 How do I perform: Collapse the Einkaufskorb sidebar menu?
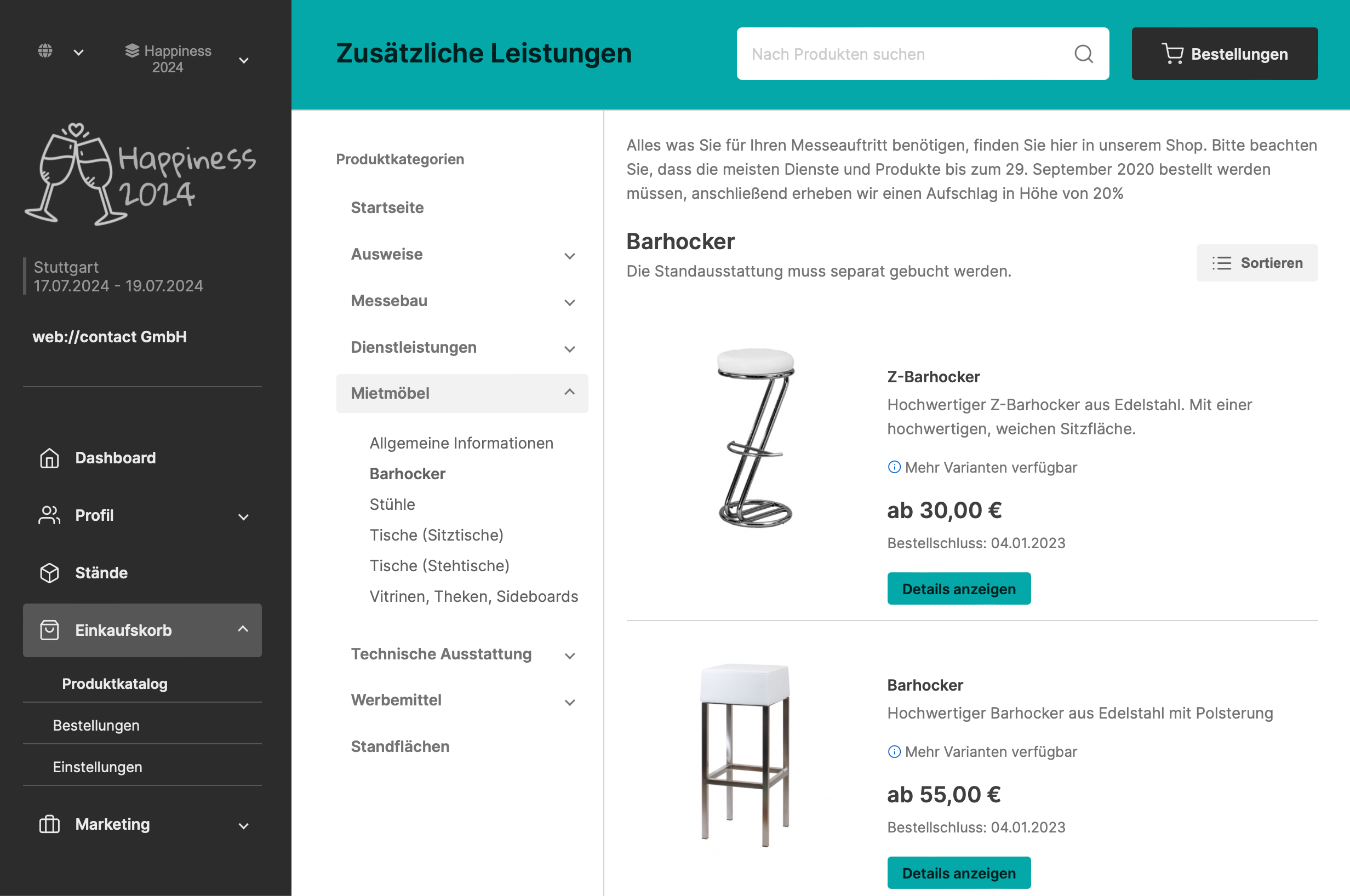(x=243, y=630)
